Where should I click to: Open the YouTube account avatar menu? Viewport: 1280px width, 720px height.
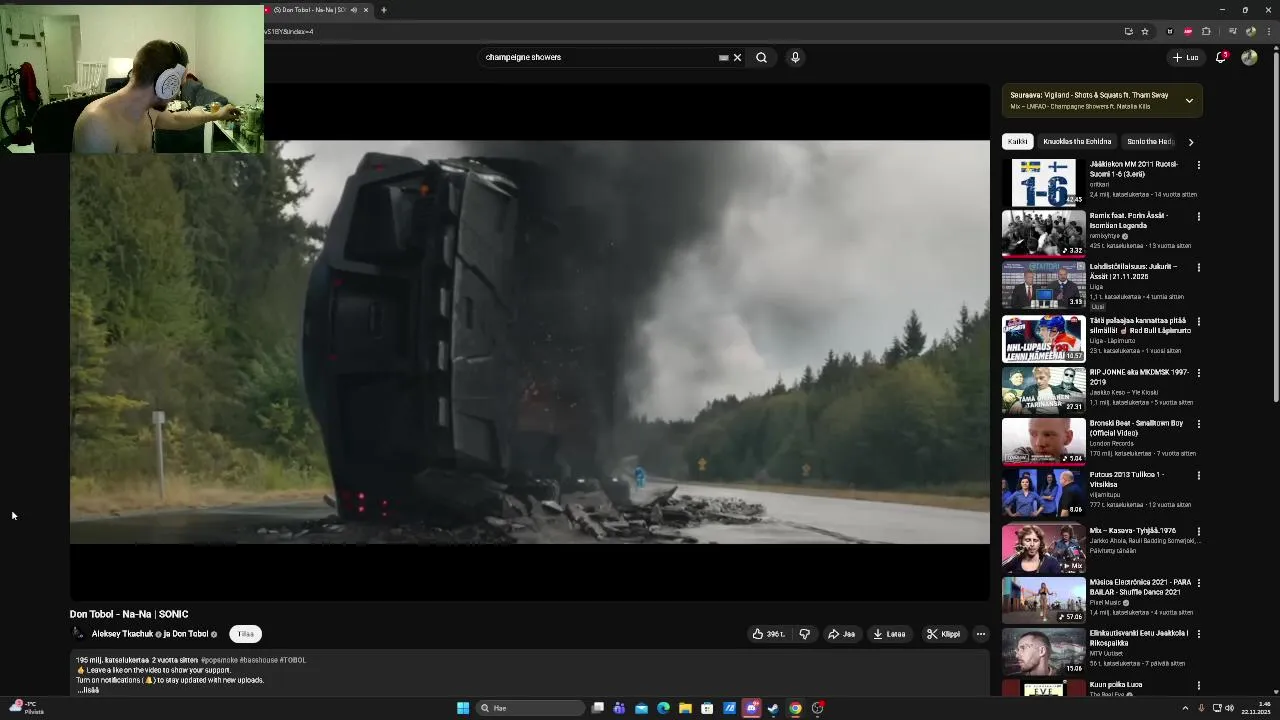(1249, 57)
